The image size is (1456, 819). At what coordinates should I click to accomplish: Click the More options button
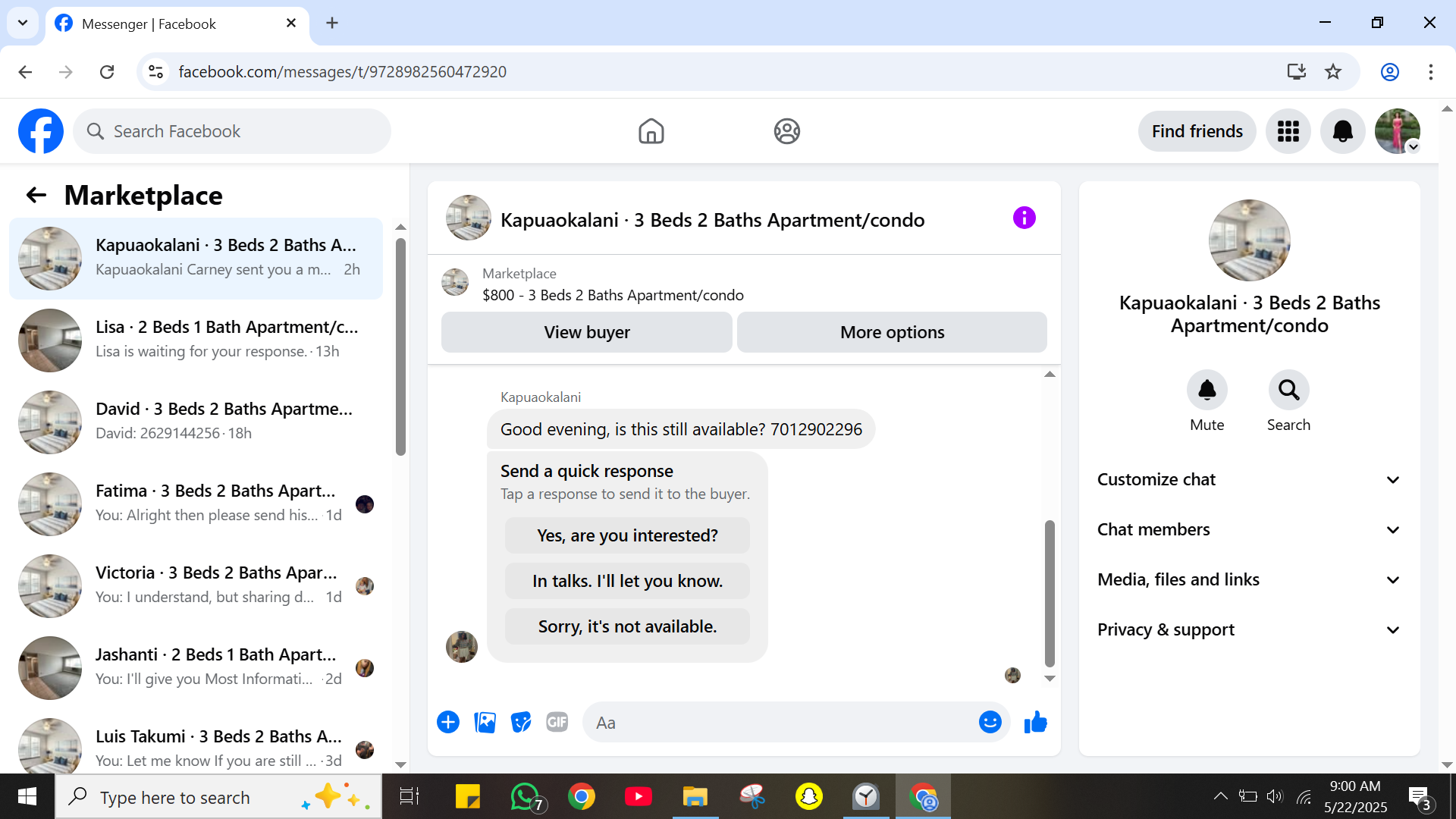[892, 332]
